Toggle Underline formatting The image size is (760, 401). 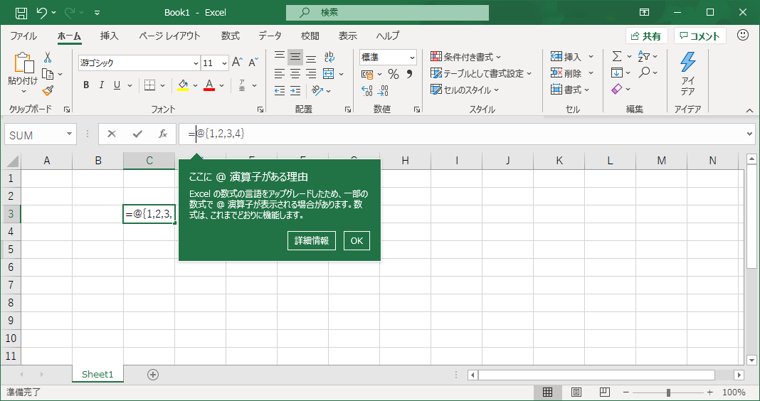click(117, 85)
